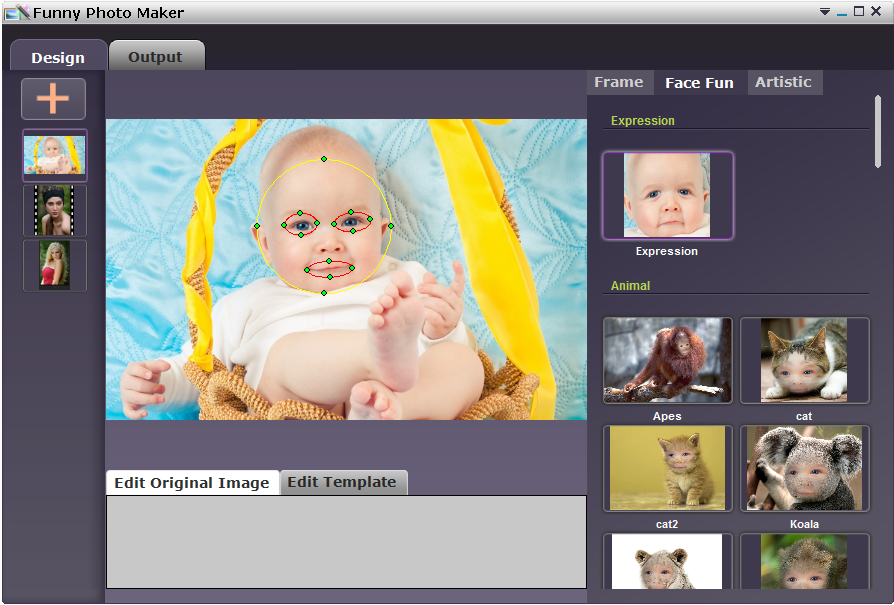
Task: Select the blonde woman in red thumbnail
Action: click(55, 265)
